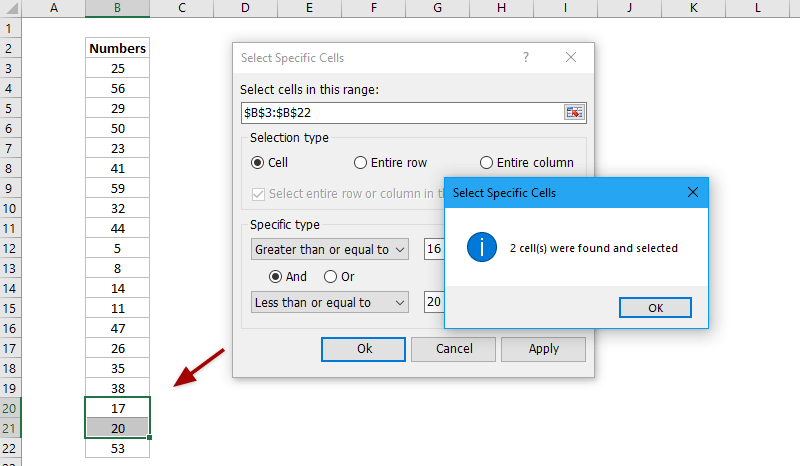Choose the Or radio button
The height and width of the screenshot is (466, 800).
click(x=330, y=277)
